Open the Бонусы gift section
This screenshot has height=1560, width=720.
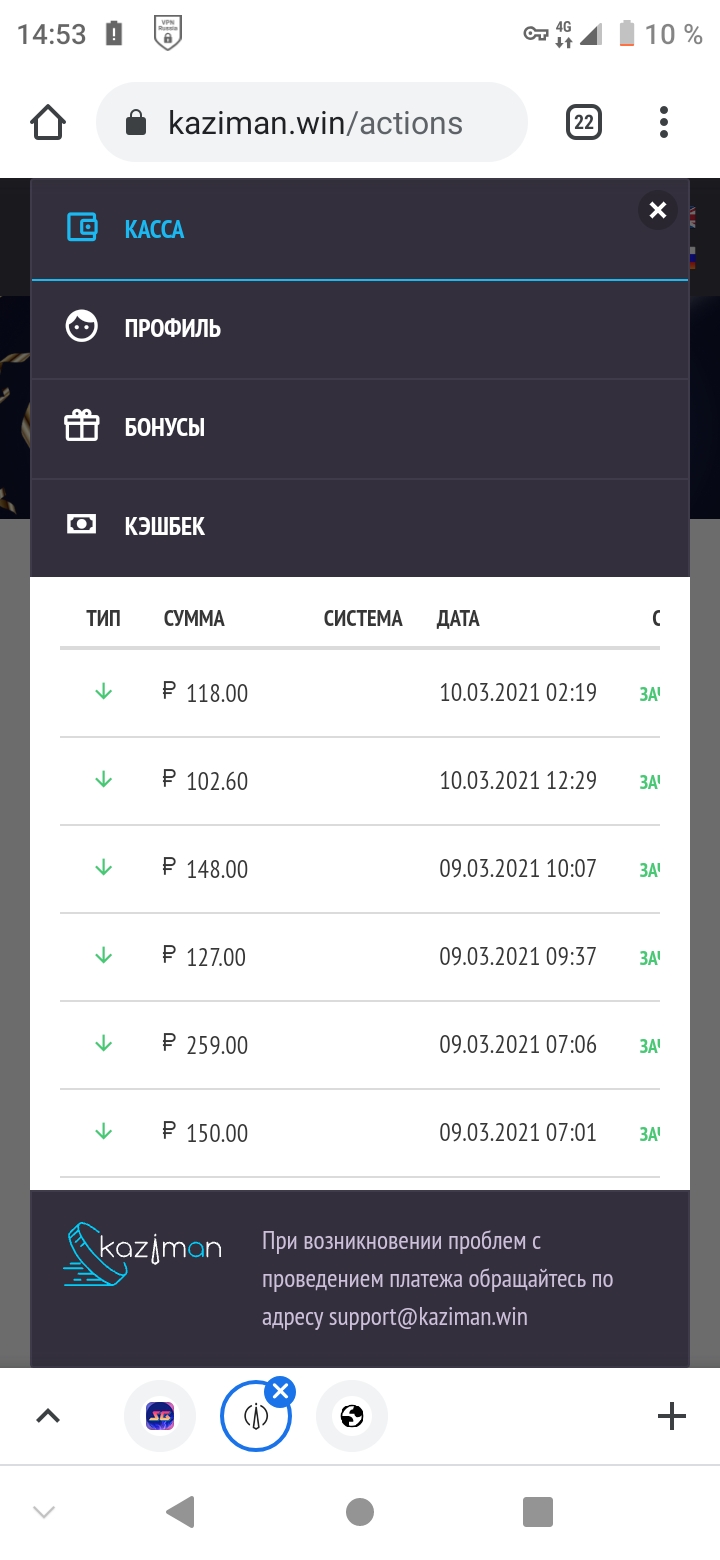point(164,427)
